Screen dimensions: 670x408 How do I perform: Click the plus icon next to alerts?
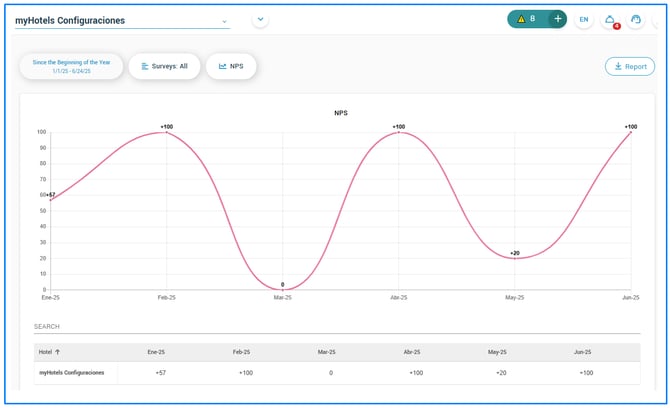(x=558, y=19)
